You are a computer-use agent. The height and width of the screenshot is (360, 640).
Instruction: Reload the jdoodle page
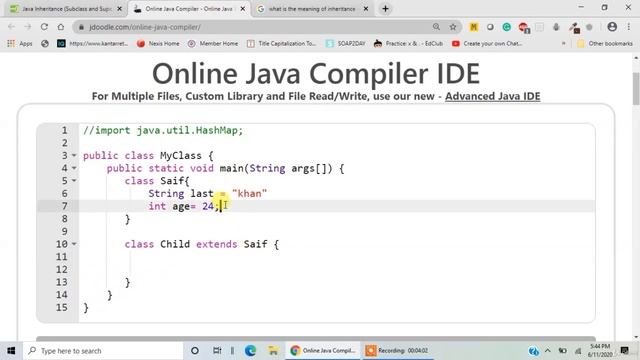[x=44, y=27]
